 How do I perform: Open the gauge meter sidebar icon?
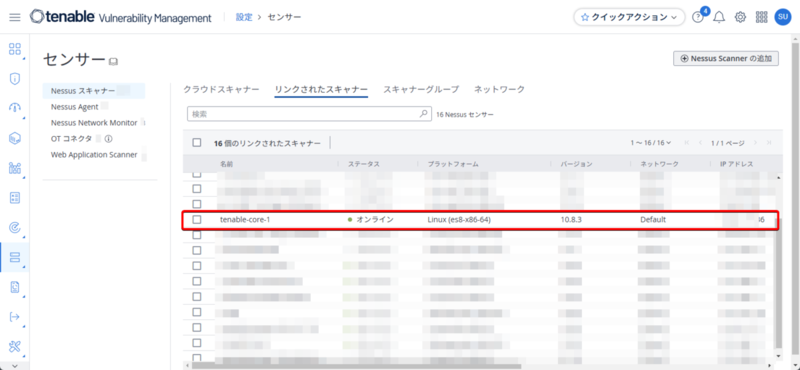point(15,108)
